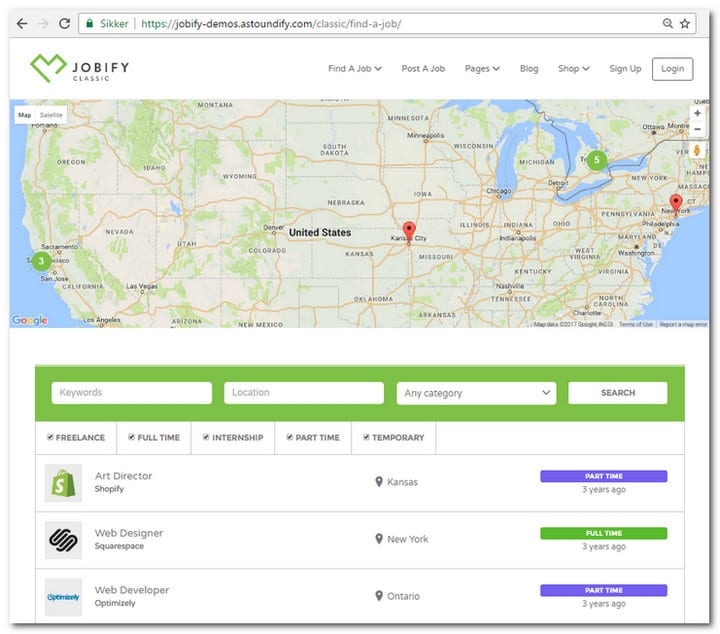Click the Login button
Image resolution: width=720 pixels, height=634 pixels.
pos(672,69)
